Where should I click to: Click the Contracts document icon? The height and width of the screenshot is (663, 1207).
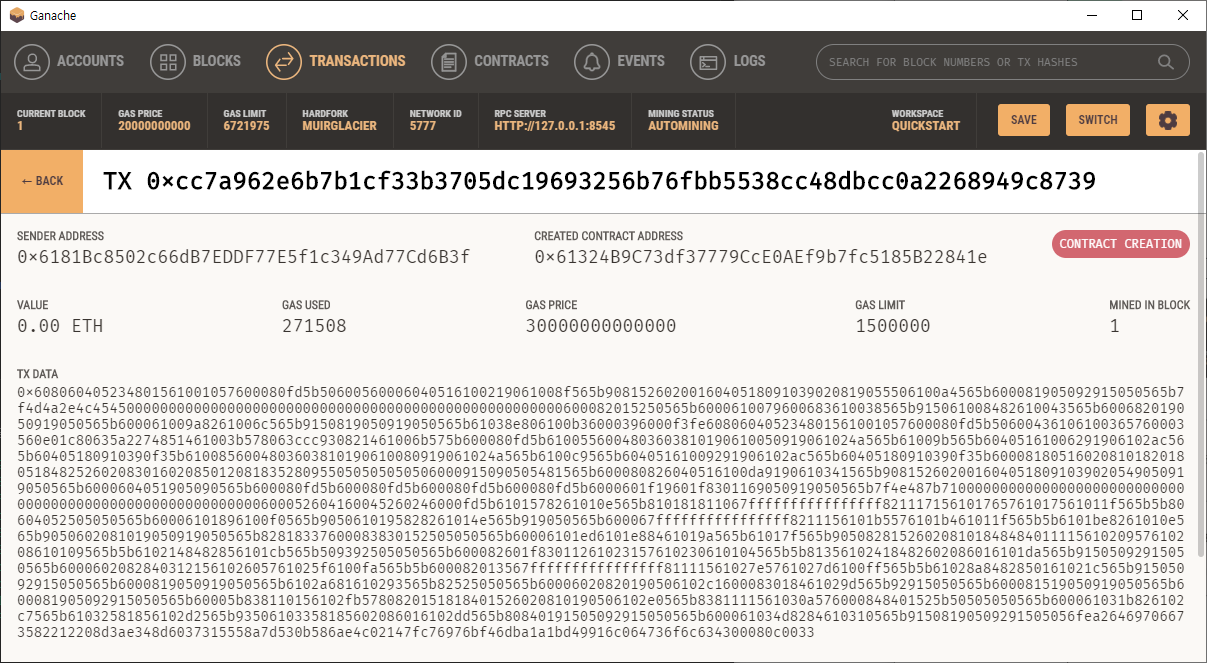tap(449, 62)
